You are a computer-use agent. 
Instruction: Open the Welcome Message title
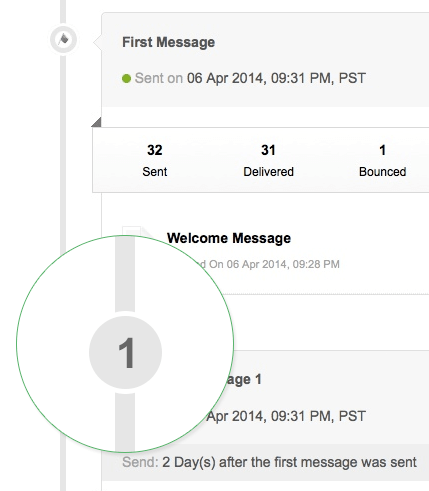(229, 238)
